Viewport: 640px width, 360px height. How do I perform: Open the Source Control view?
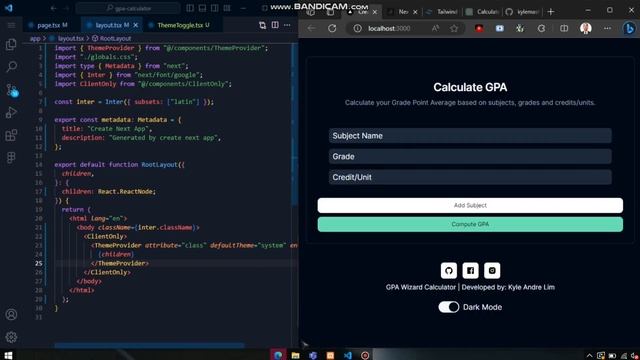[x=11, y=90]
